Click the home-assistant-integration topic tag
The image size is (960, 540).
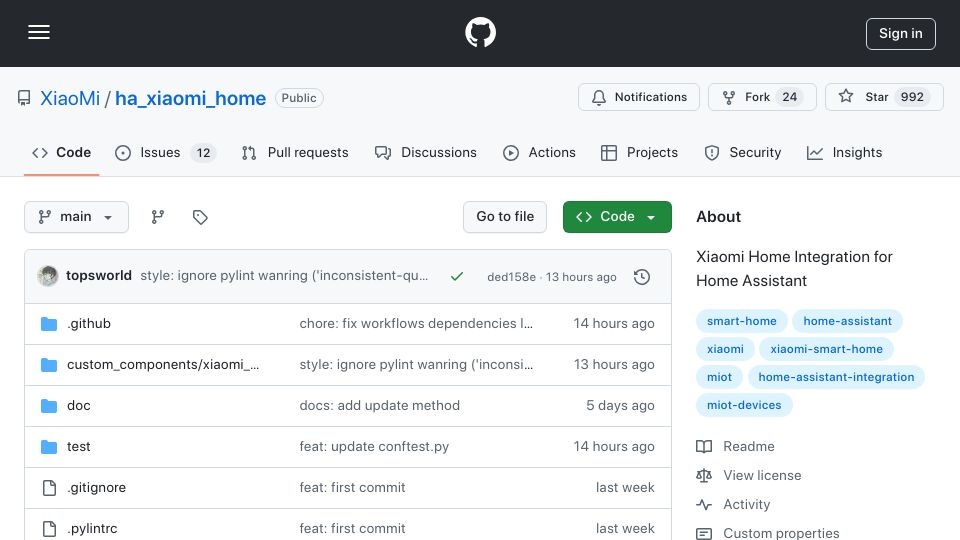click(x=836, y=377)
